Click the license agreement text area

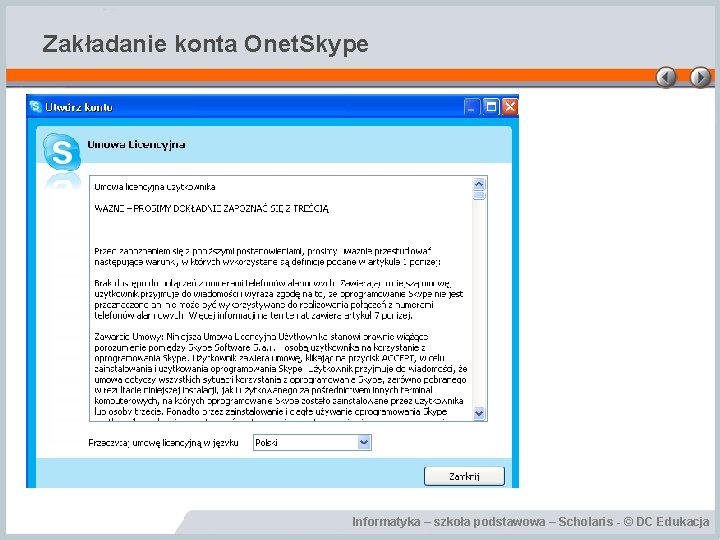point(281,298)
